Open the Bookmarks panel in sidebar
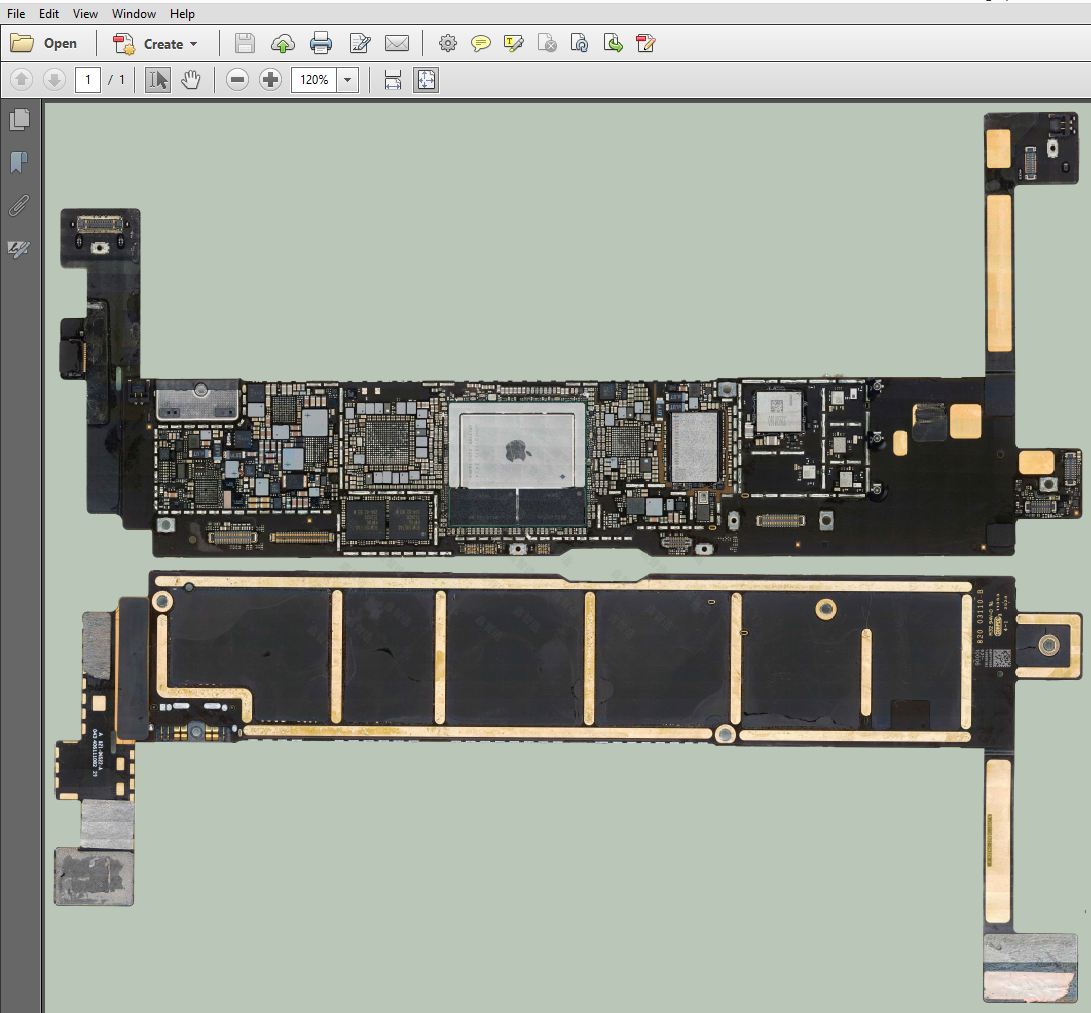The width and height of the screenshot is (1091, 1013). point(19,162)
